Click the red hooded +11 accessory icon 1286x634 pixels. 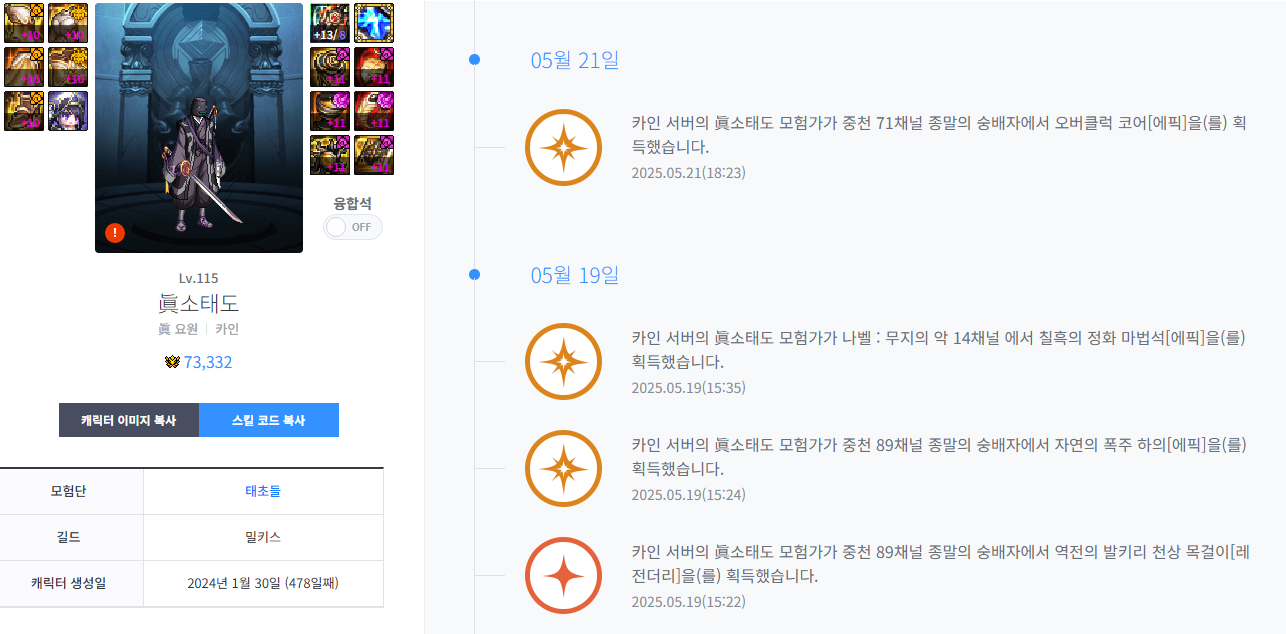[374, 67]
